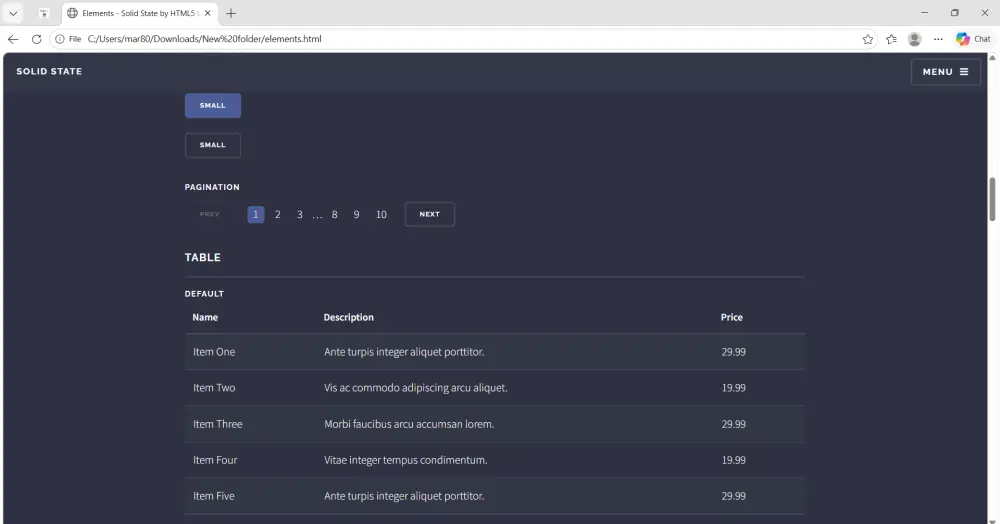Click the PAGINATION heading
This screenshot has width=1000, height=524.
(212, 187)
